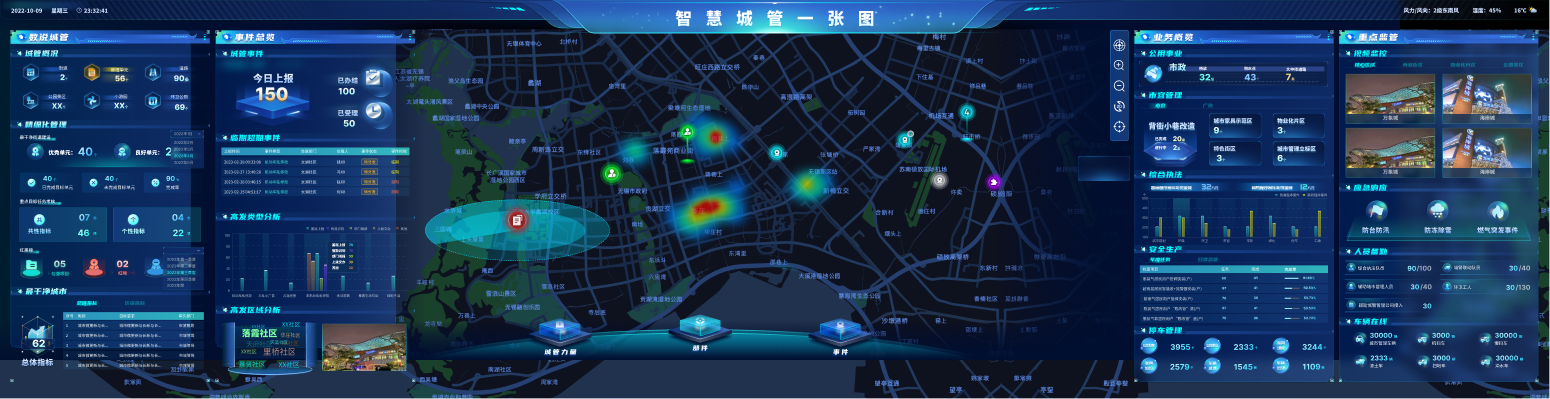The image size is (1550, 399).
Task: Click the purple marker on the map
Action: 994,182
